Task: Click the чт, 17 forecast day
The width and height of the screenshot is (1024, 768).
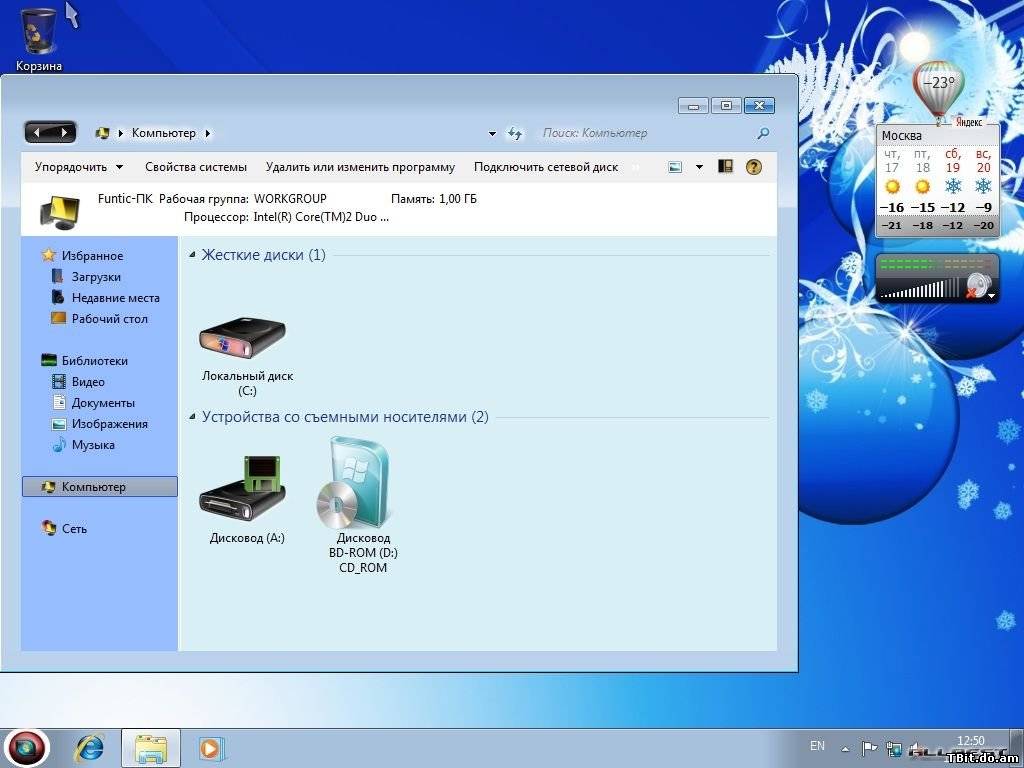Action: pos(892,189)
